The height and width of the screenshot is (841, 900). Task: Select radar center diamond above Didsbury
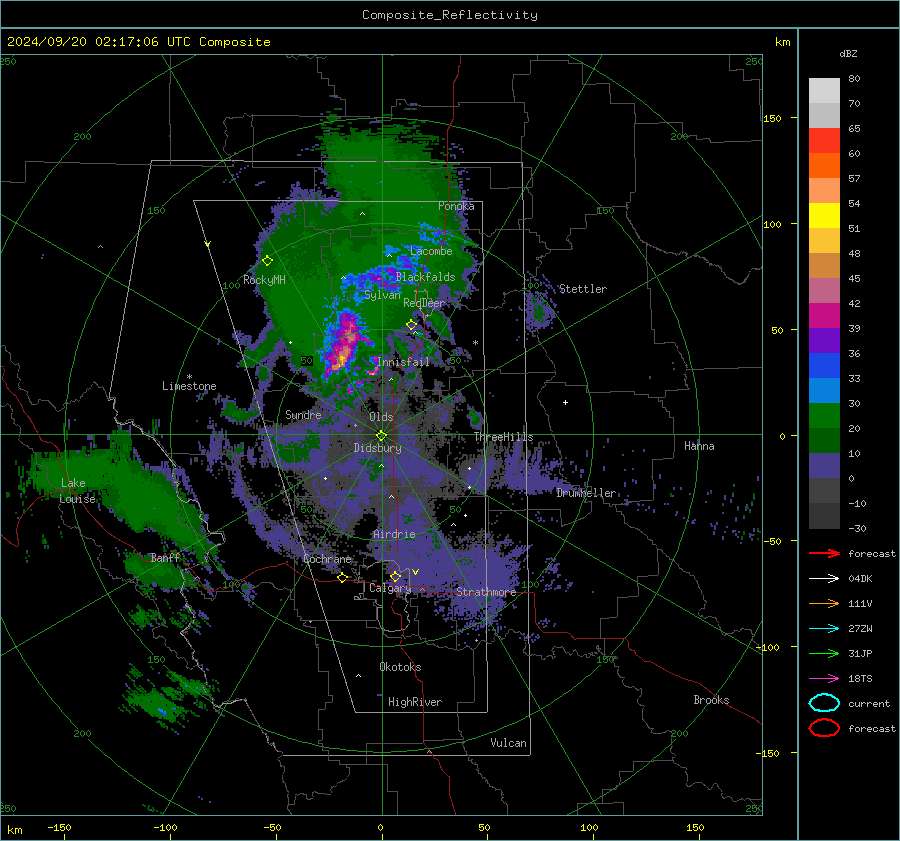click(x=381, y=436)
